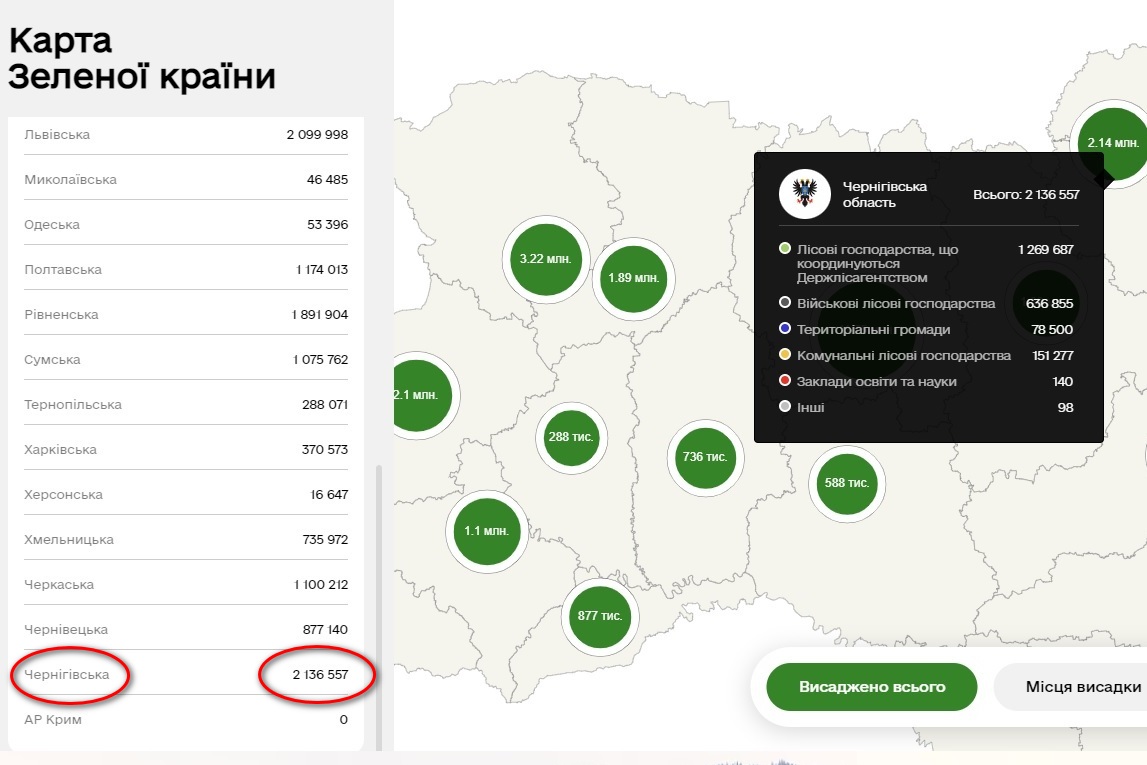Click the region list vertical scrollbar
Image resolution: width=1147 pixels, height=765 pixels.
[x=378, y=600]
